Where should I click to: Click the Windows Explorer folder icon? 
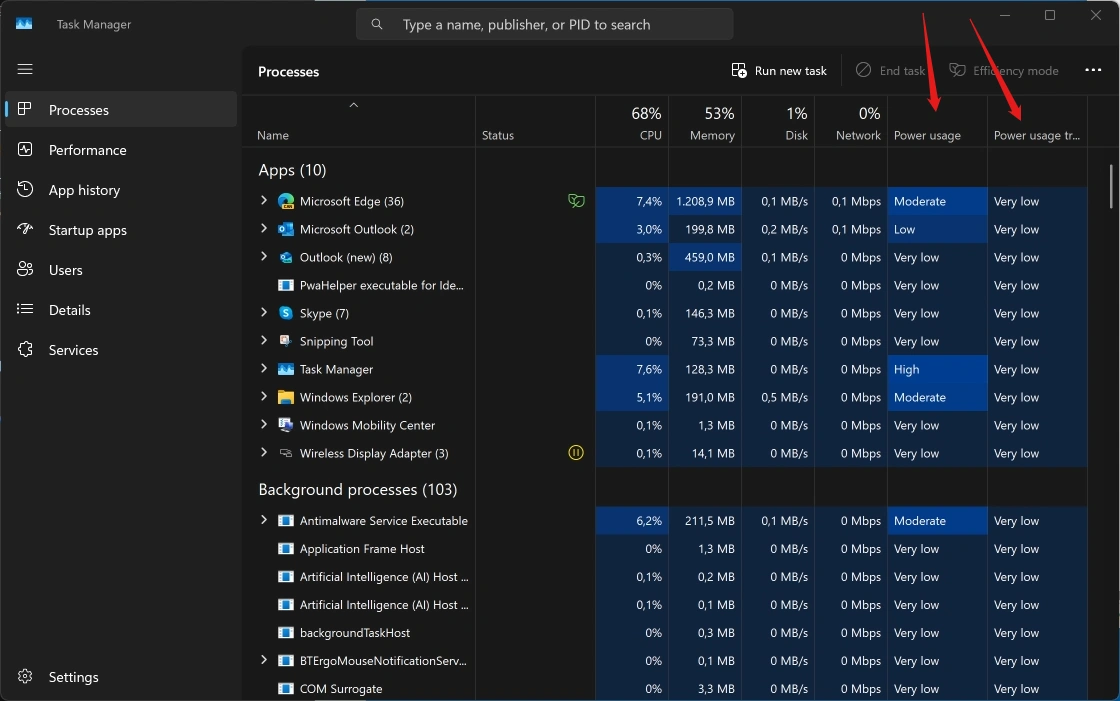click(286, 397)
